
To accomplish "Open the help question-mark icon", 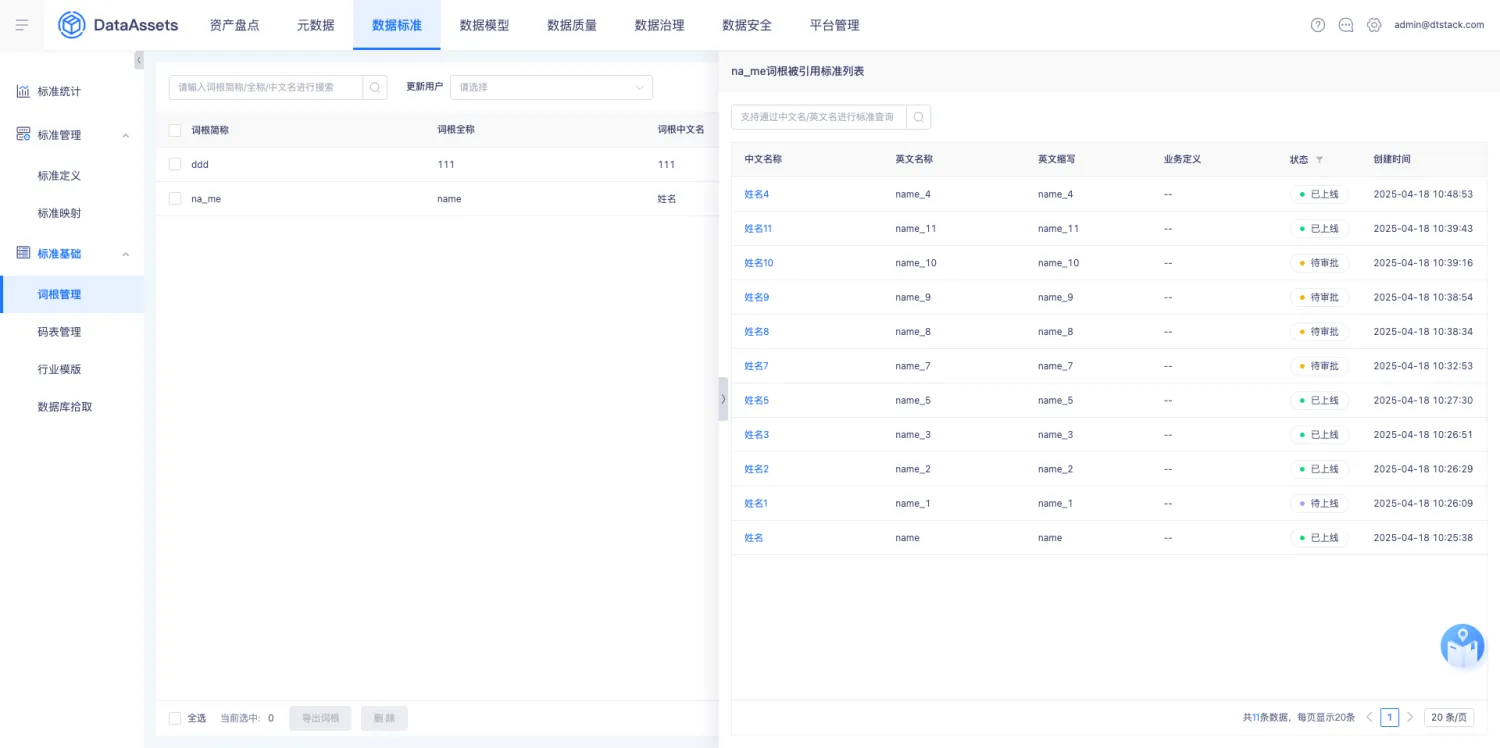I will coord(1318,25).
